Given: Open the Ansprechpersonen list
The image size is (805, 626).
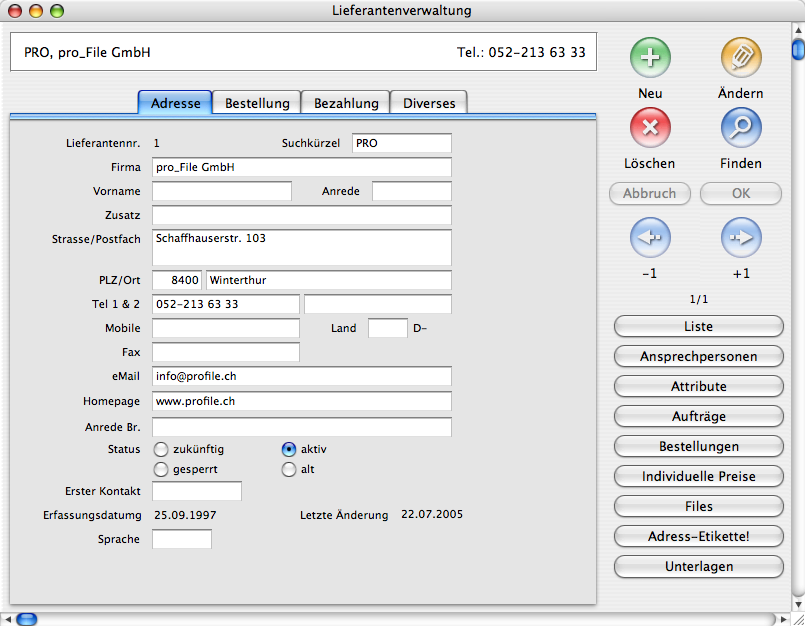Looking at the screenshot, I should coord(698,356).
